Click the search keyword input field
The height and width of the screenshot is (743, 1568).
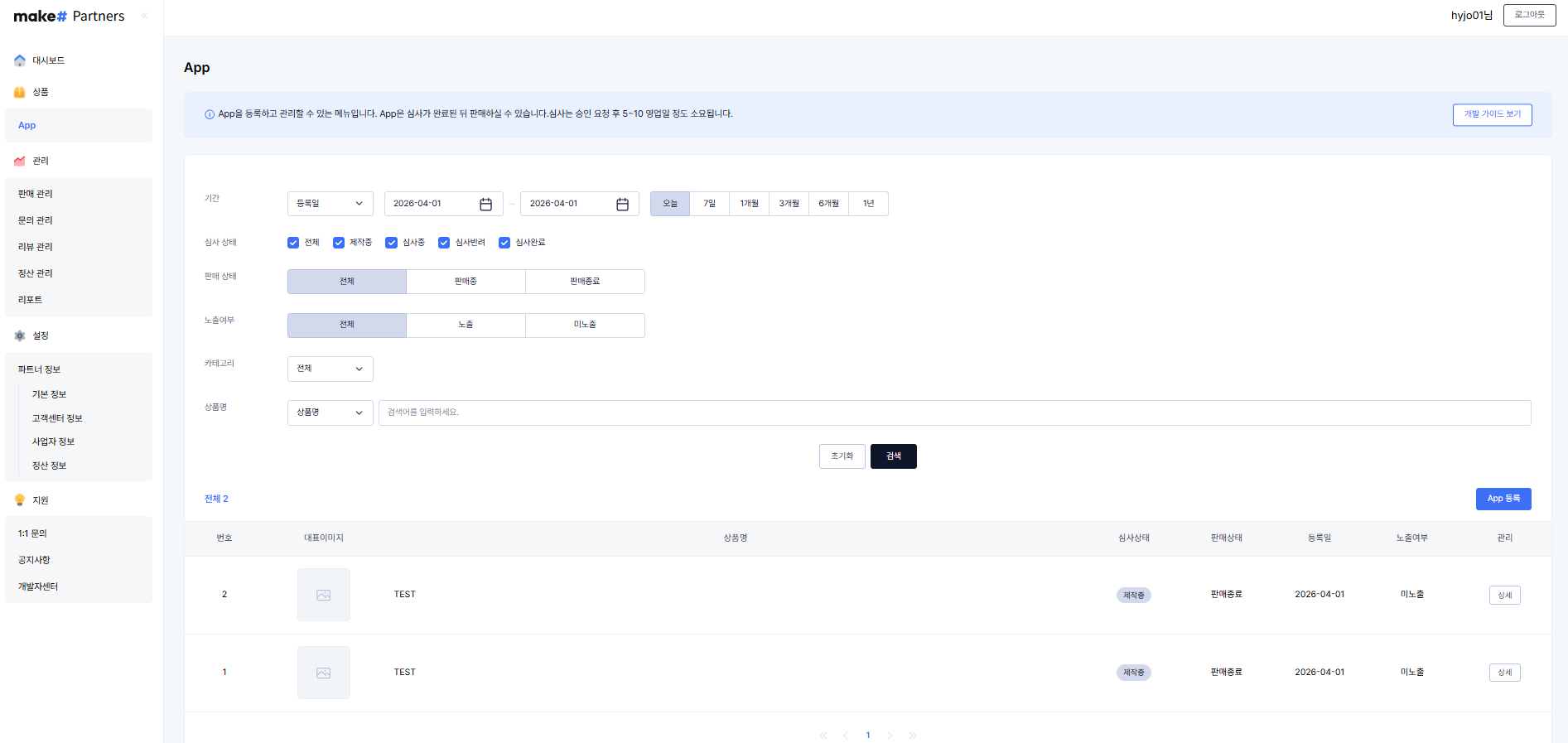(x=954, y=413)
